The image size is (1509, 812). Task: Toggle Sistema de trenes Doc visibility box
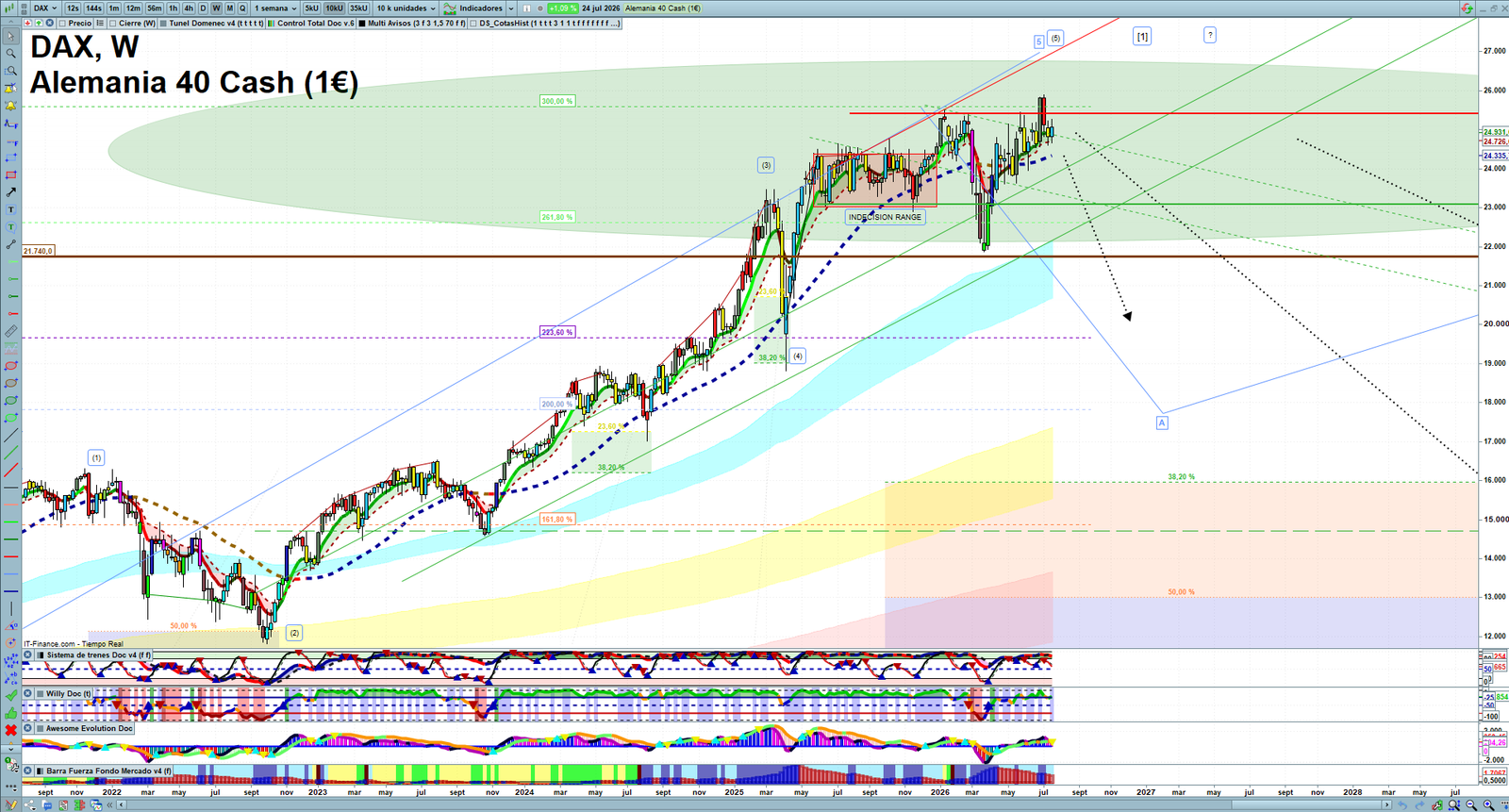click(40, 655)
